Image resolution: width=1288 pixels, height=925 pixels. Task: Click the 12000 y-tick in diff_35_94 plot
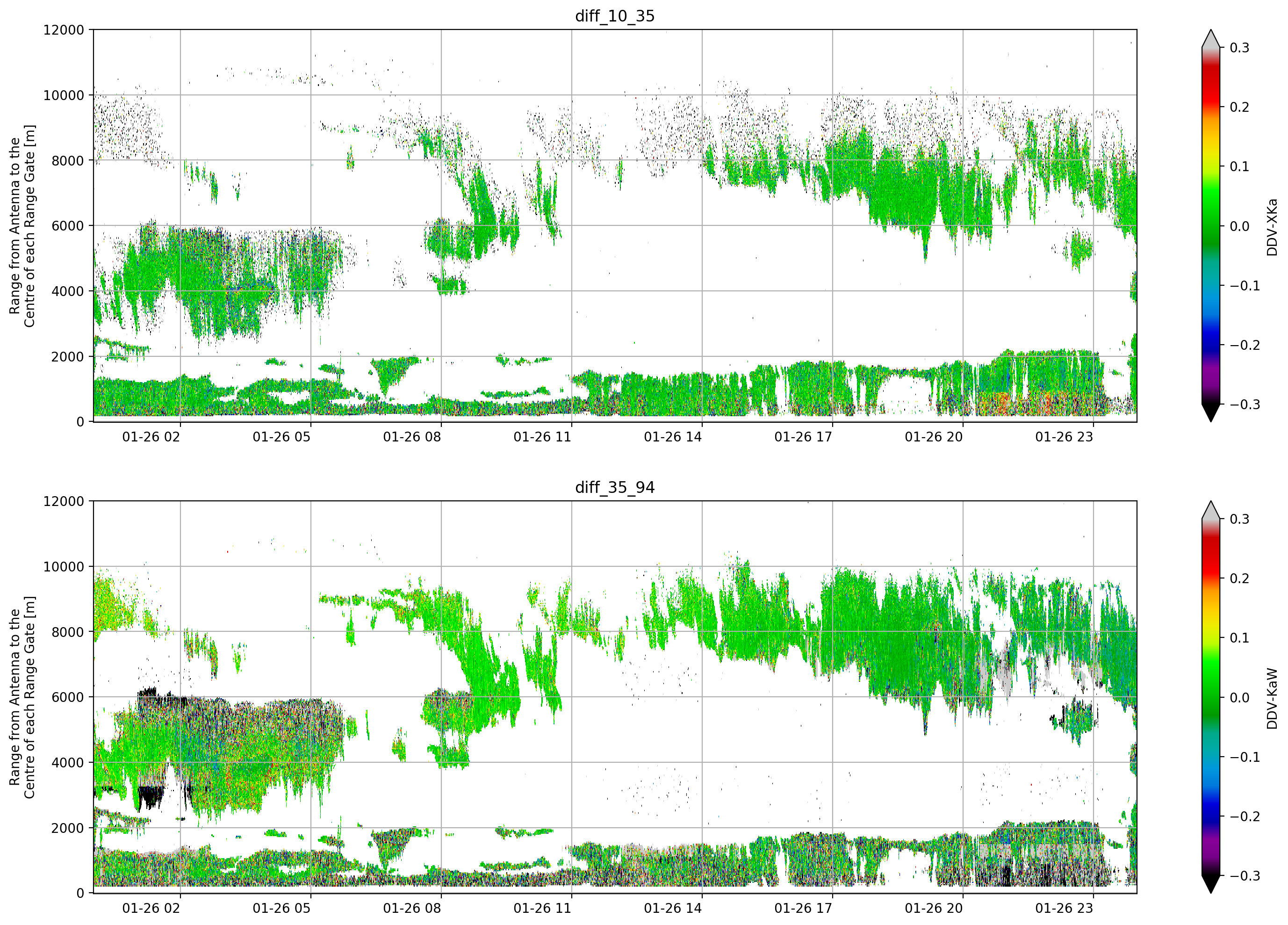click(64, 502)
